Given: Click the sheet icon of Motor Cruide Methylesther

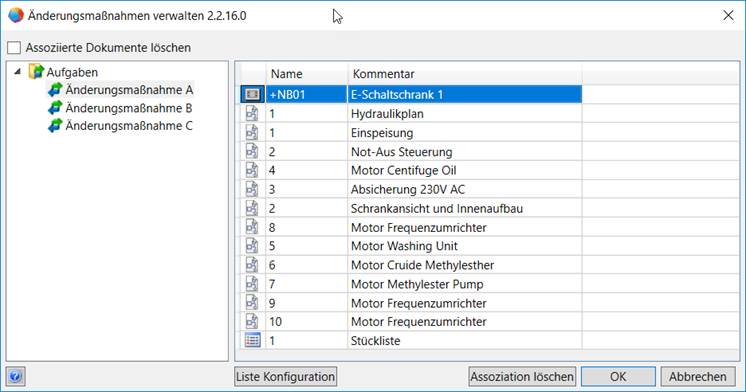Looking at the screenshot, I should coord(252,265).
